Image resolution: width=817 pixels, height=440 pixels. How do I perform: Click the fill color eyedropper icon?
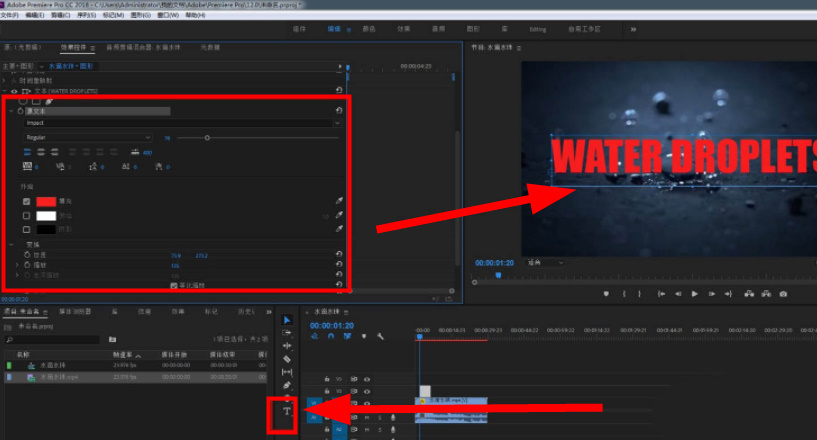click(x=338, y=201)
